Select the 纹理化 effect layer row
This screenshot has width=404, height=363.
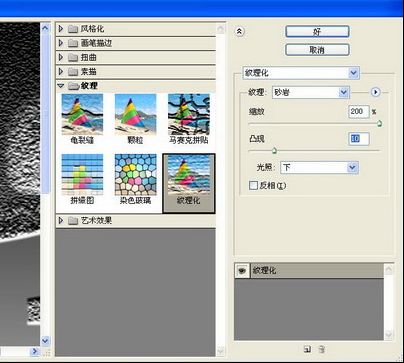point(309,271)
